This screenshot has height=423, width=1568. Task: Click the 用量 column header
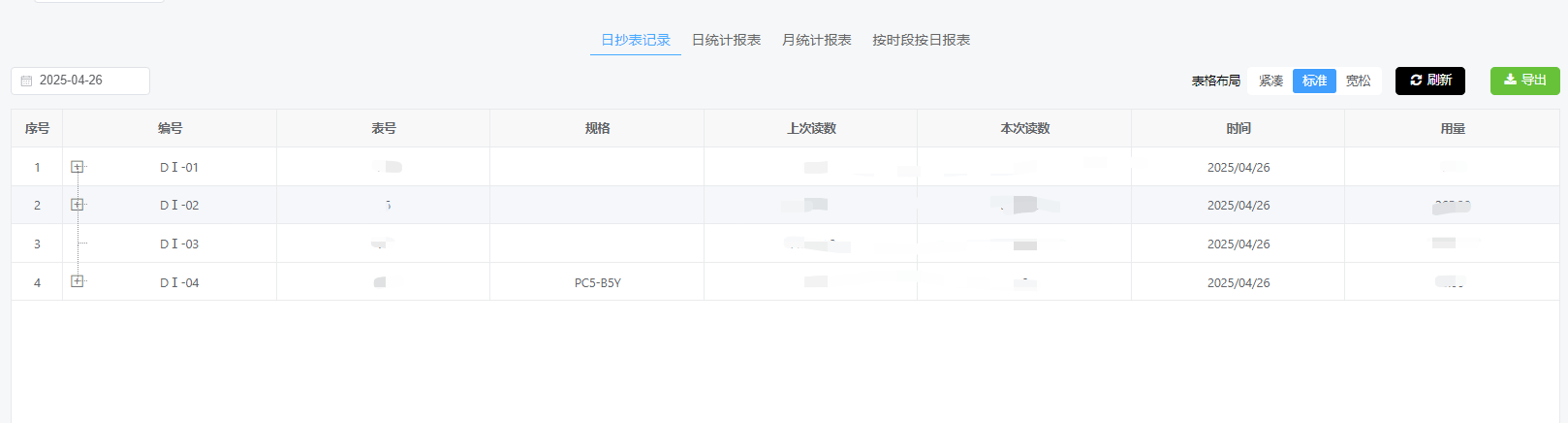point(1452,128)
